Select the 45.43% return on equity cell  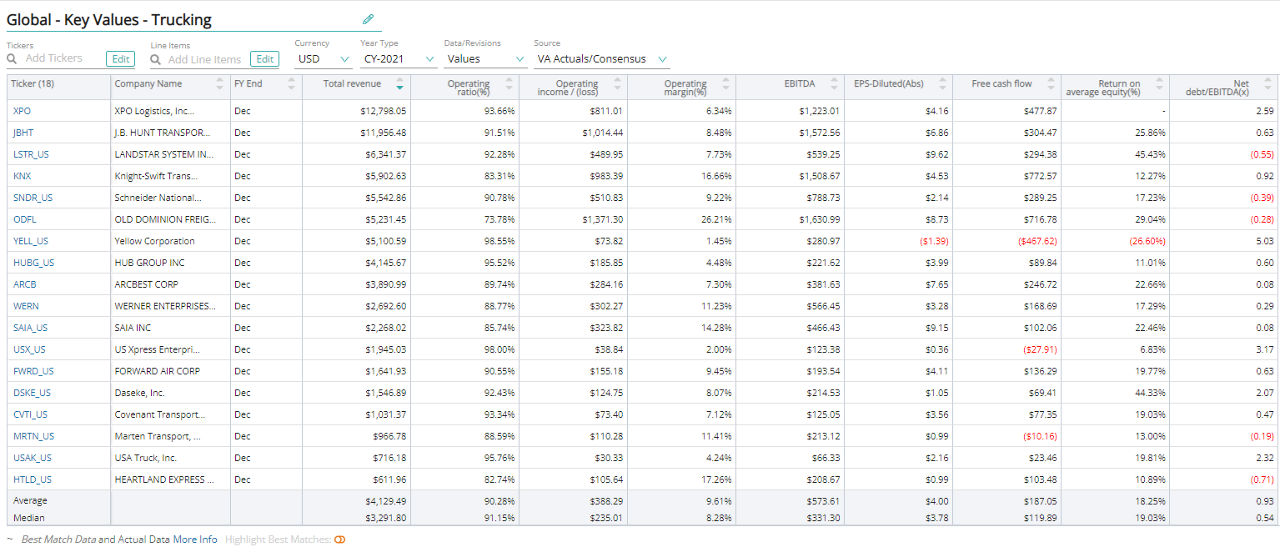coord(1115,154)
